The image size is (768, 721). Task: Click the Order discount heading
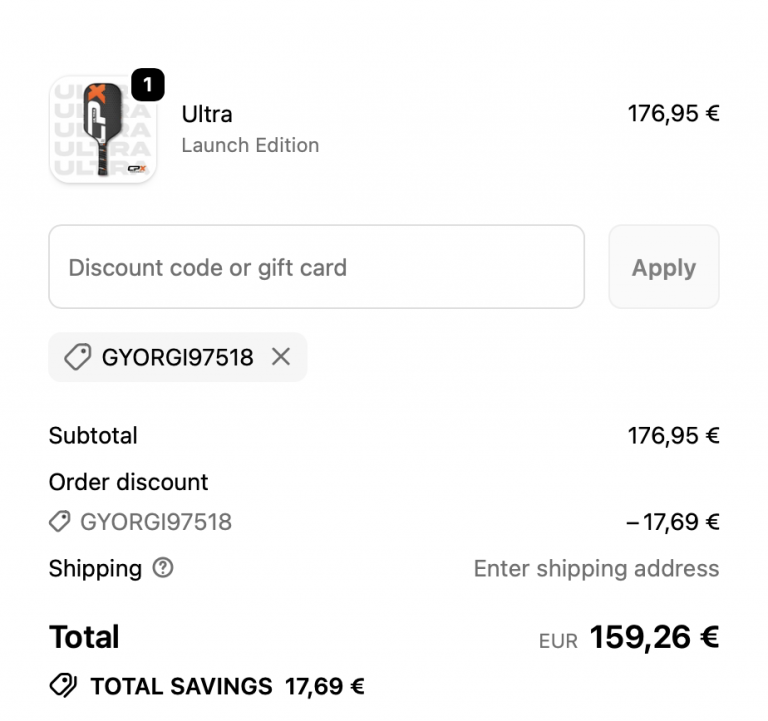pos(128,482)
